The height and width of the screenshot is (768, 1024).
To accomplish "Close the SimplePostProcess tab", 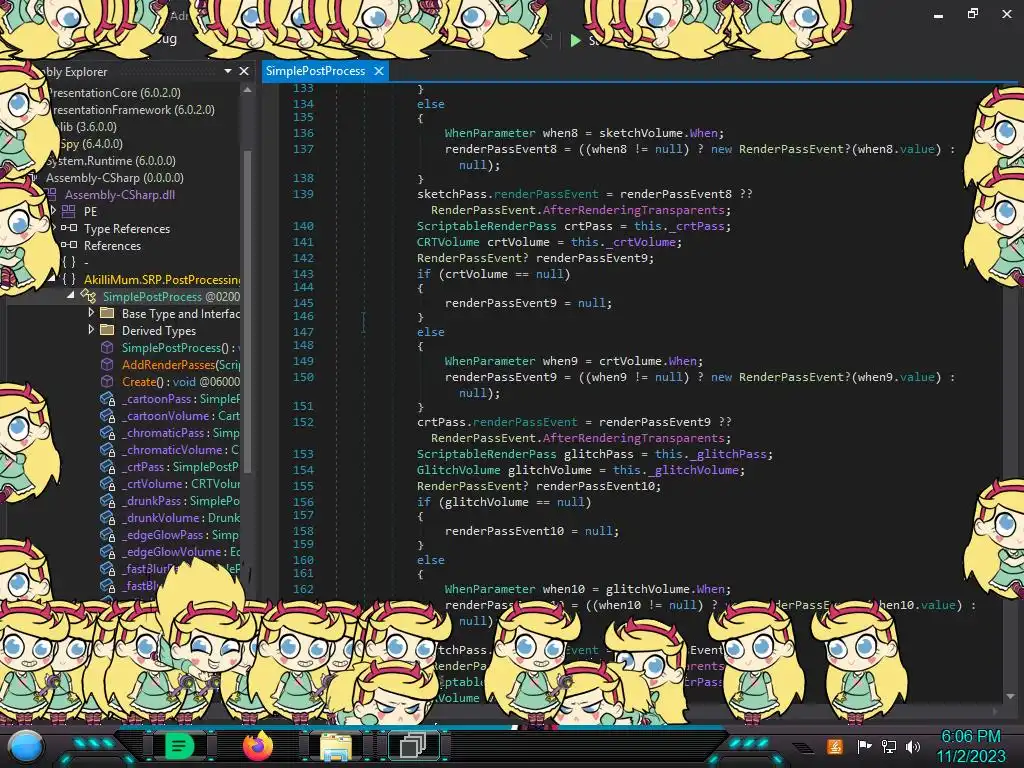I will pos(379,71).
